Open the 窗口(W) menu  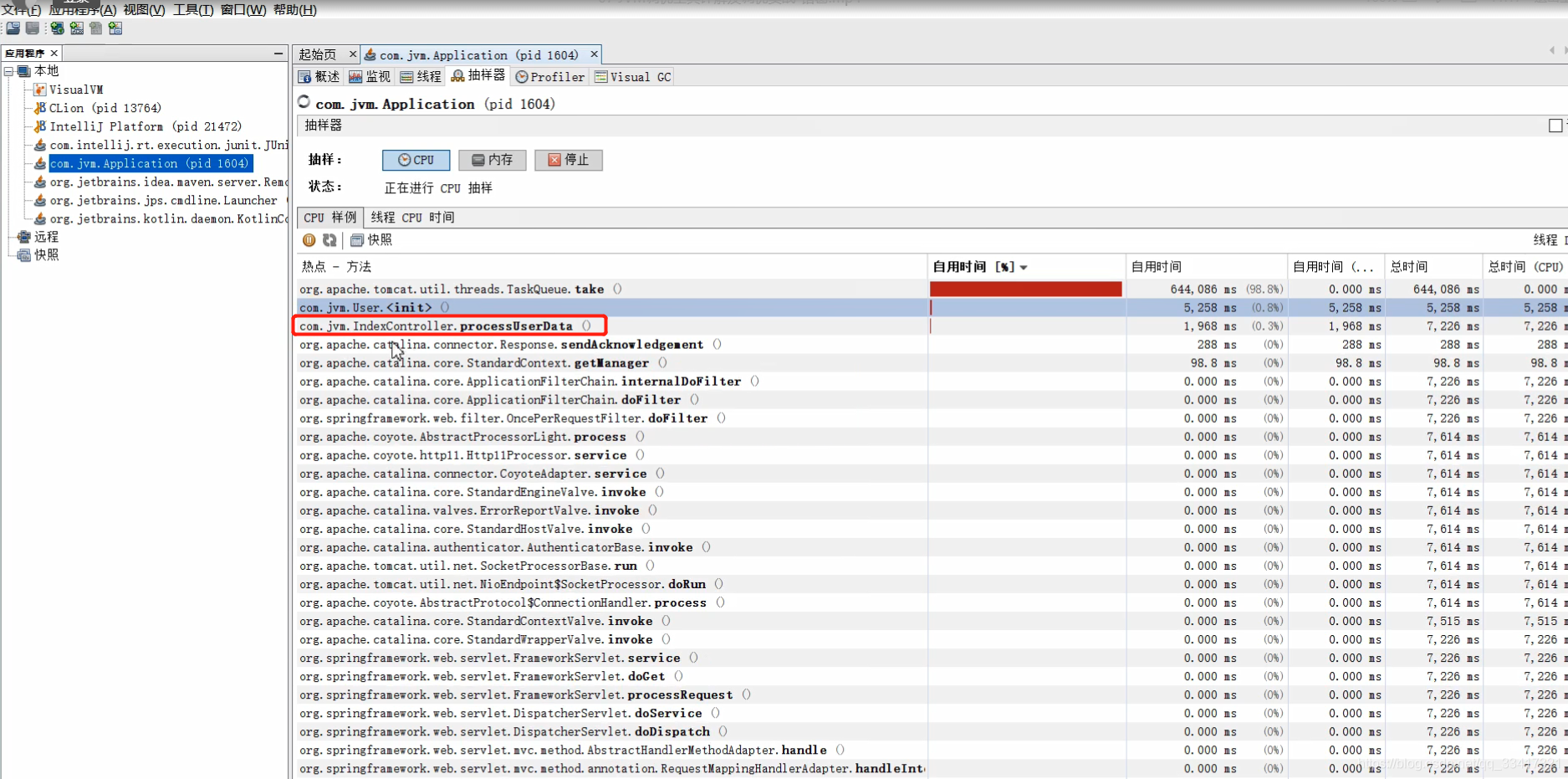(x=243, y=10)
